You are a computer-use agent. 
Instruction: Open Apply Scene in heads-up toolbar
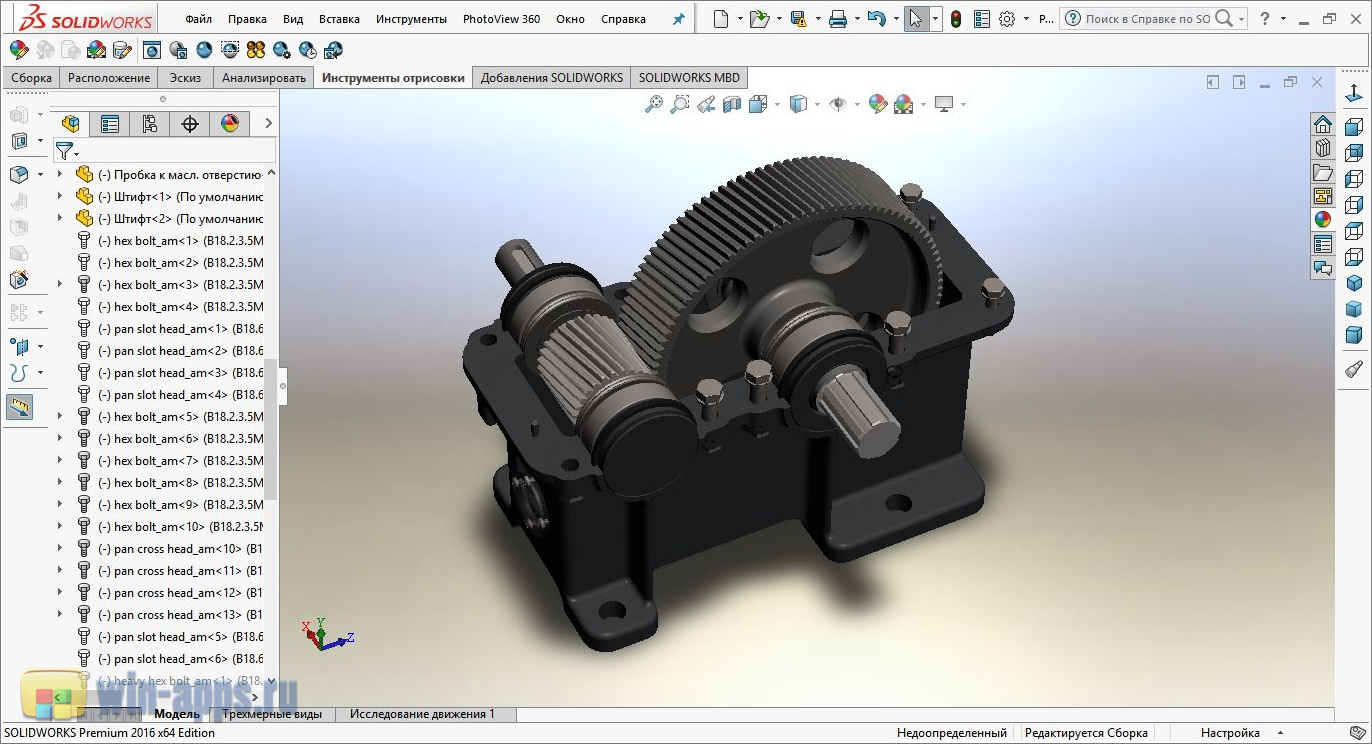[x=903, y=103]
